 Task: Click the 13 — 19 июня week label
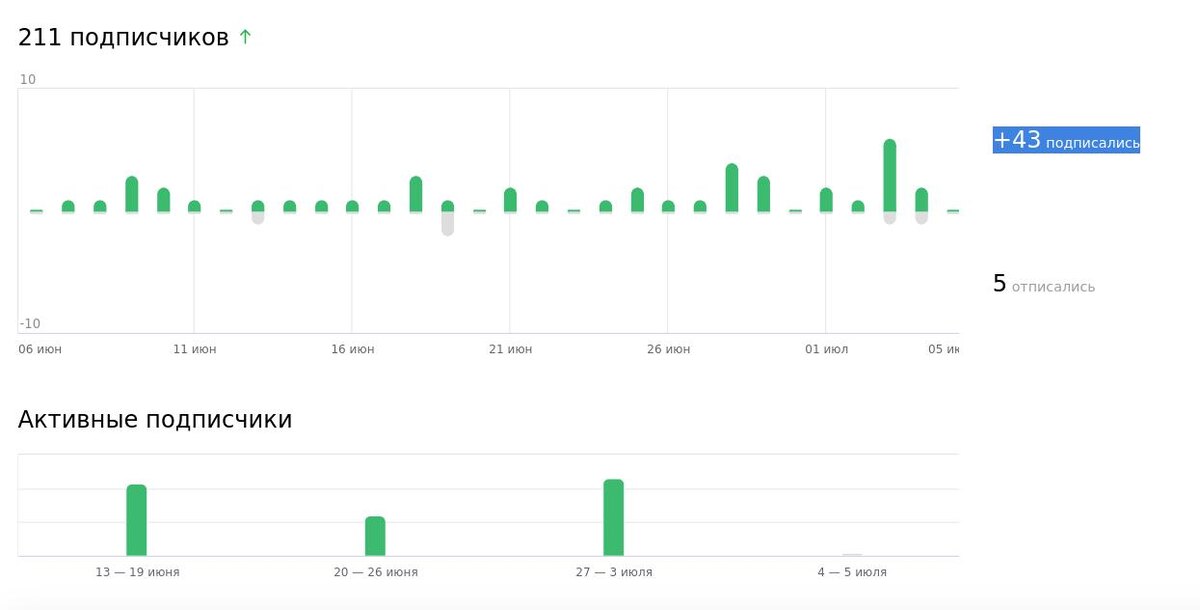pos(138,572)
